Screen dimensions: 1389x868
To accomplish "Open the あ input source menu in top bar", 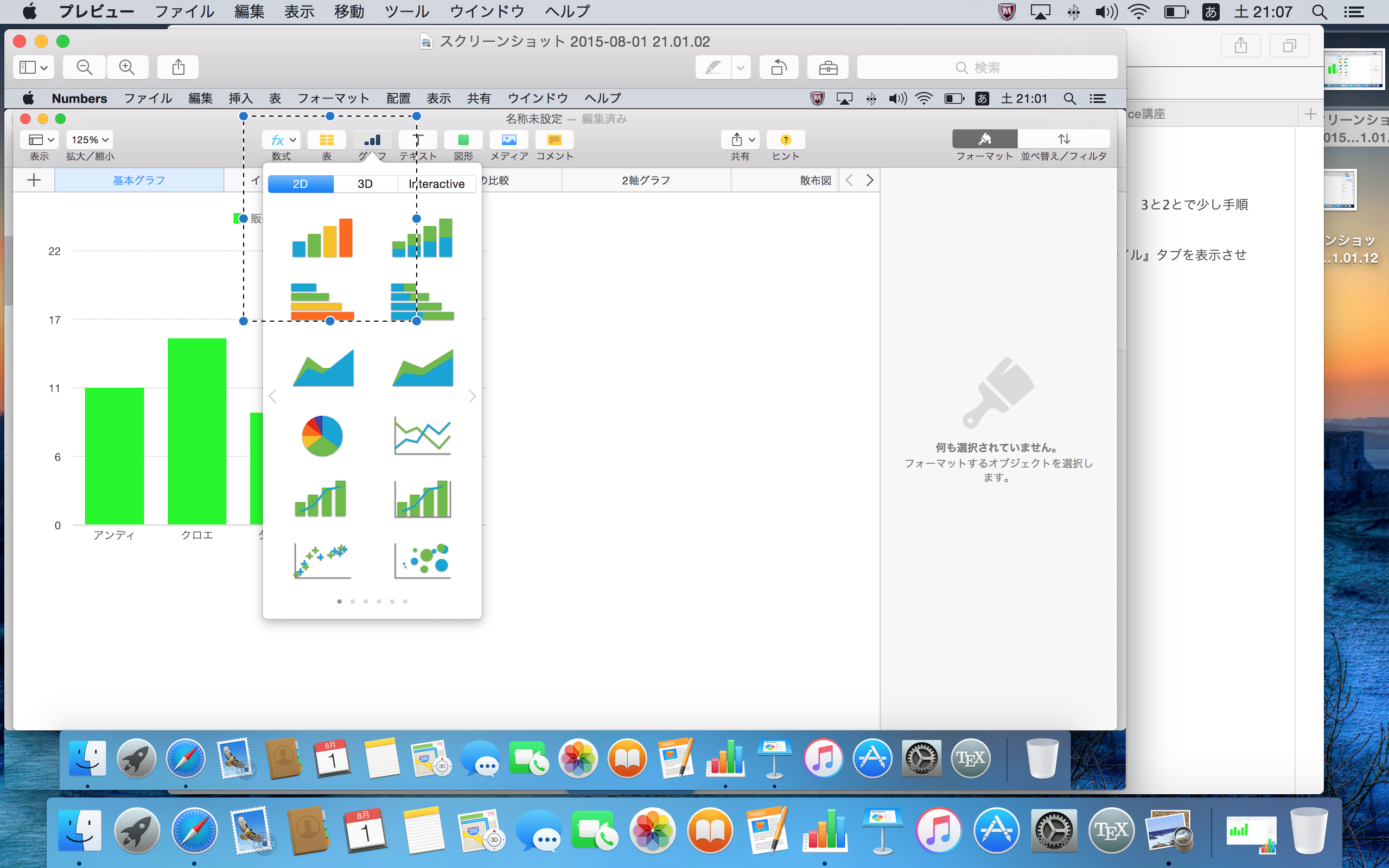I will 1210,12.
